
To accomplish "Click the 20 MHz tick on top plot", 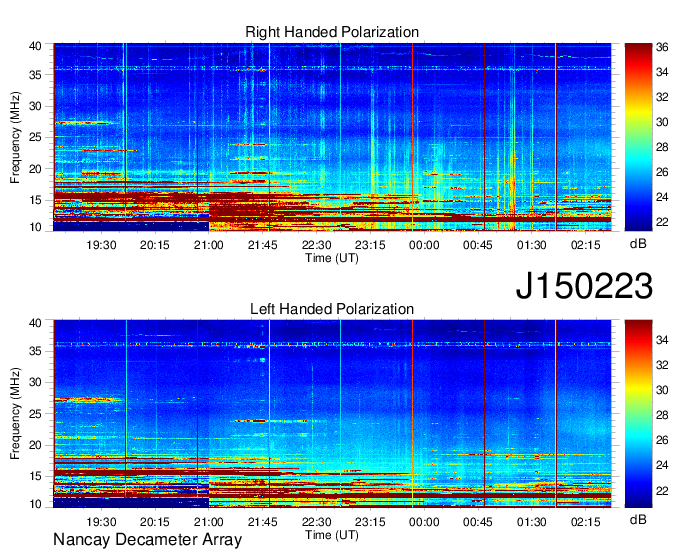I will click(x=35, y=169).
